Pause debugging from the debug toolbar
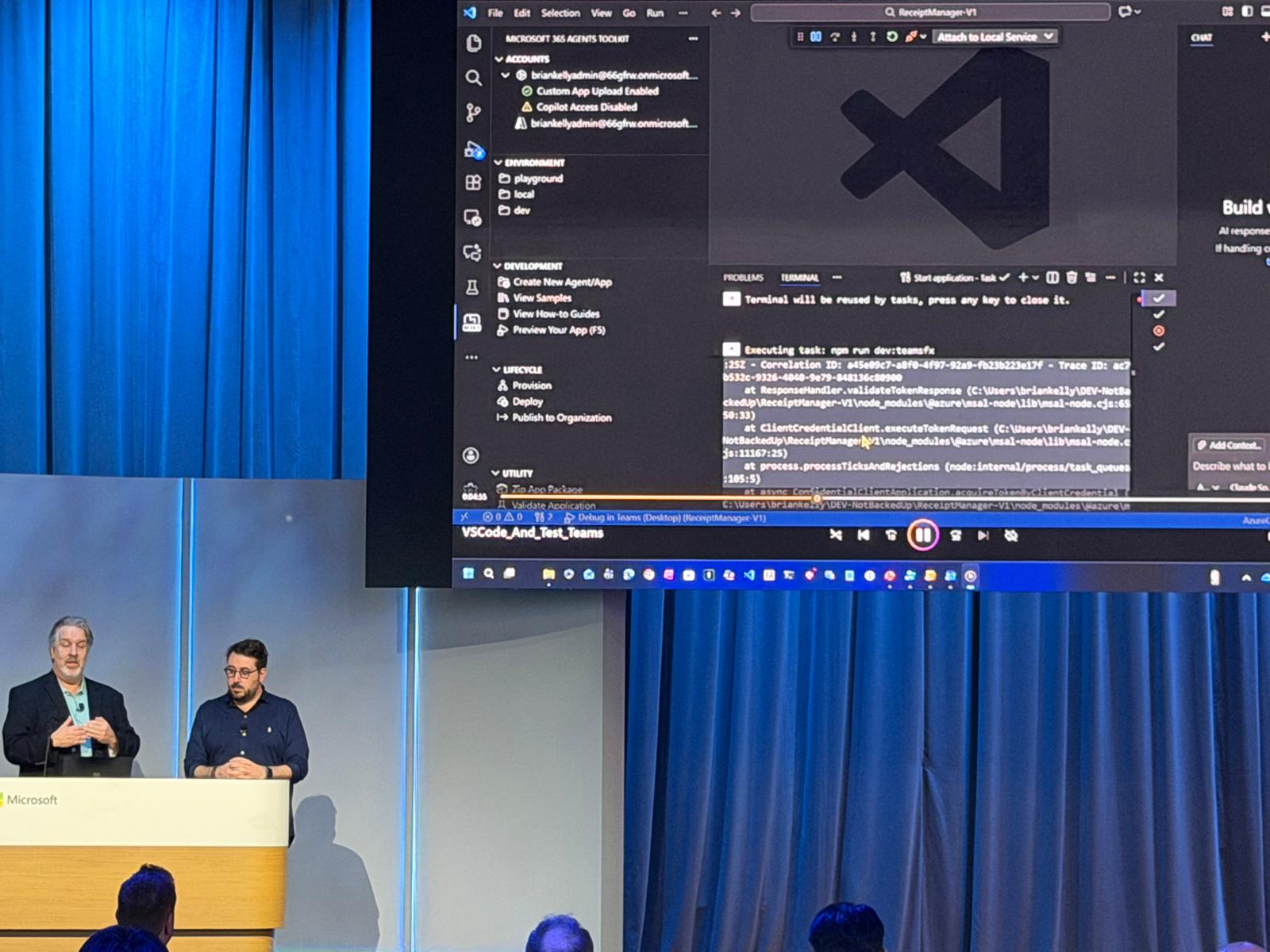This screenshot has height=952, width=1270. (x=816, y=37)
